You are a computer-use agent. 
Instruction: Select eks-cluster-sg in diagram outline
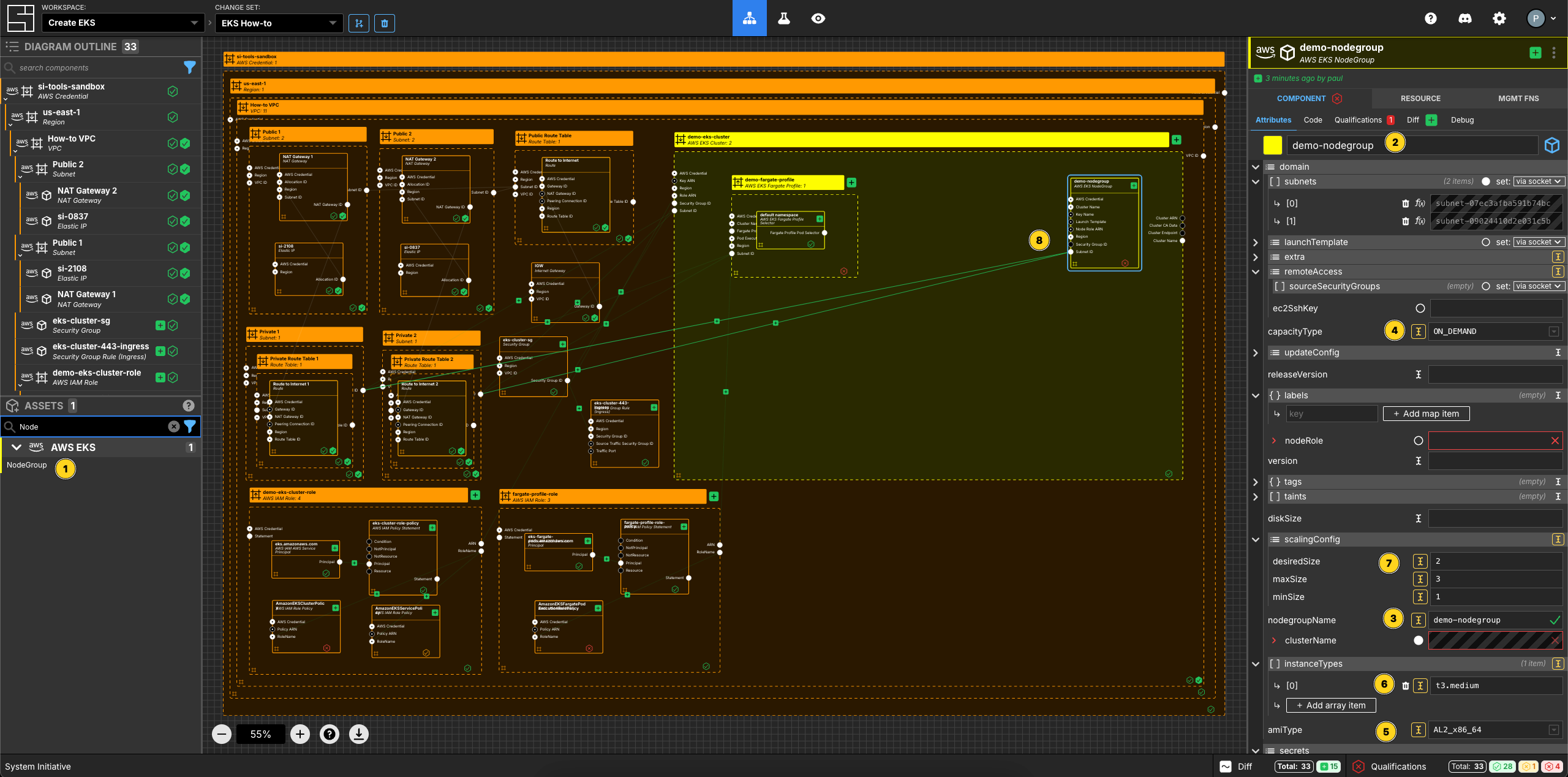pos(101,325)
